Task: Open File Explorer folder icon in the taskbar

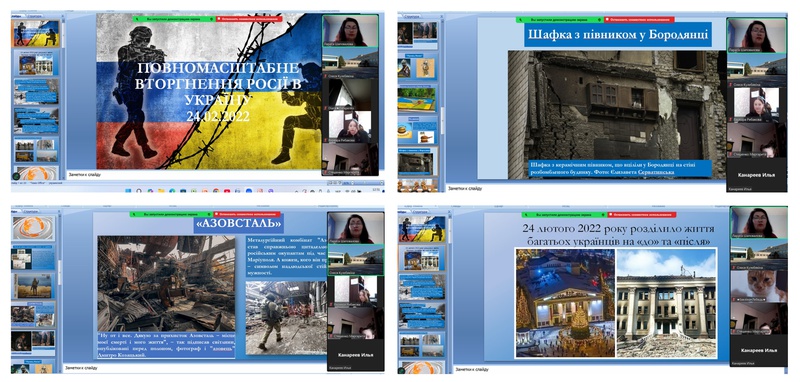Action: (x=161, y=191)
